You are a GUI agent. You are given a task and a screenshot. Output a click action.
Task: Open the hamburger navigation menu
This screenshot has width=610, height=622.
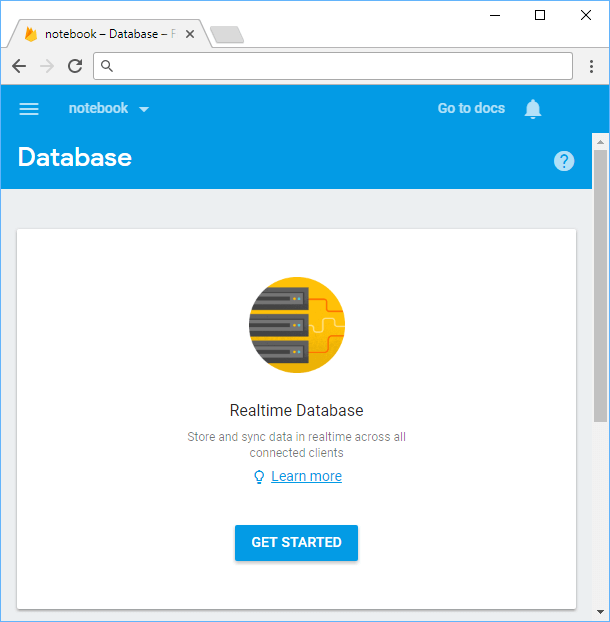pos(29,108)
